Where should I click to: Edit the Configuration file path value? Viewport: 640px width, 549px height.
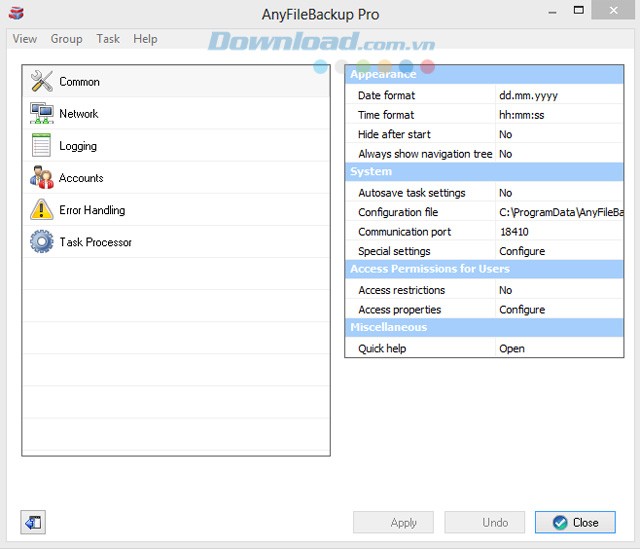point(559,212)
